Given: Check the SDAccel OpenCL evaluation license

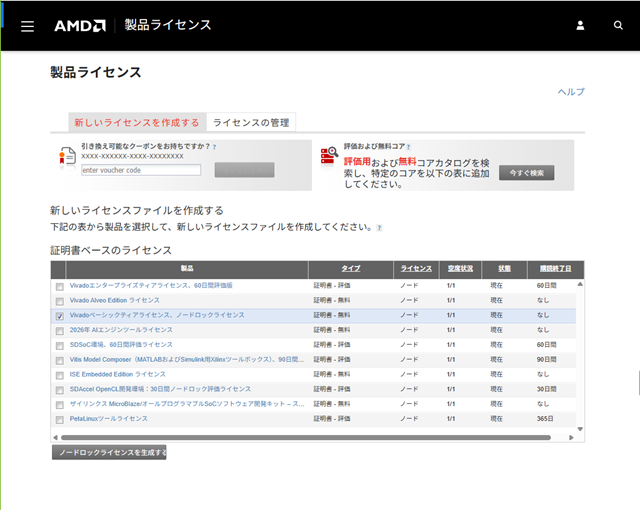Looking at the screenshot, I should click(x=60, y=390).
